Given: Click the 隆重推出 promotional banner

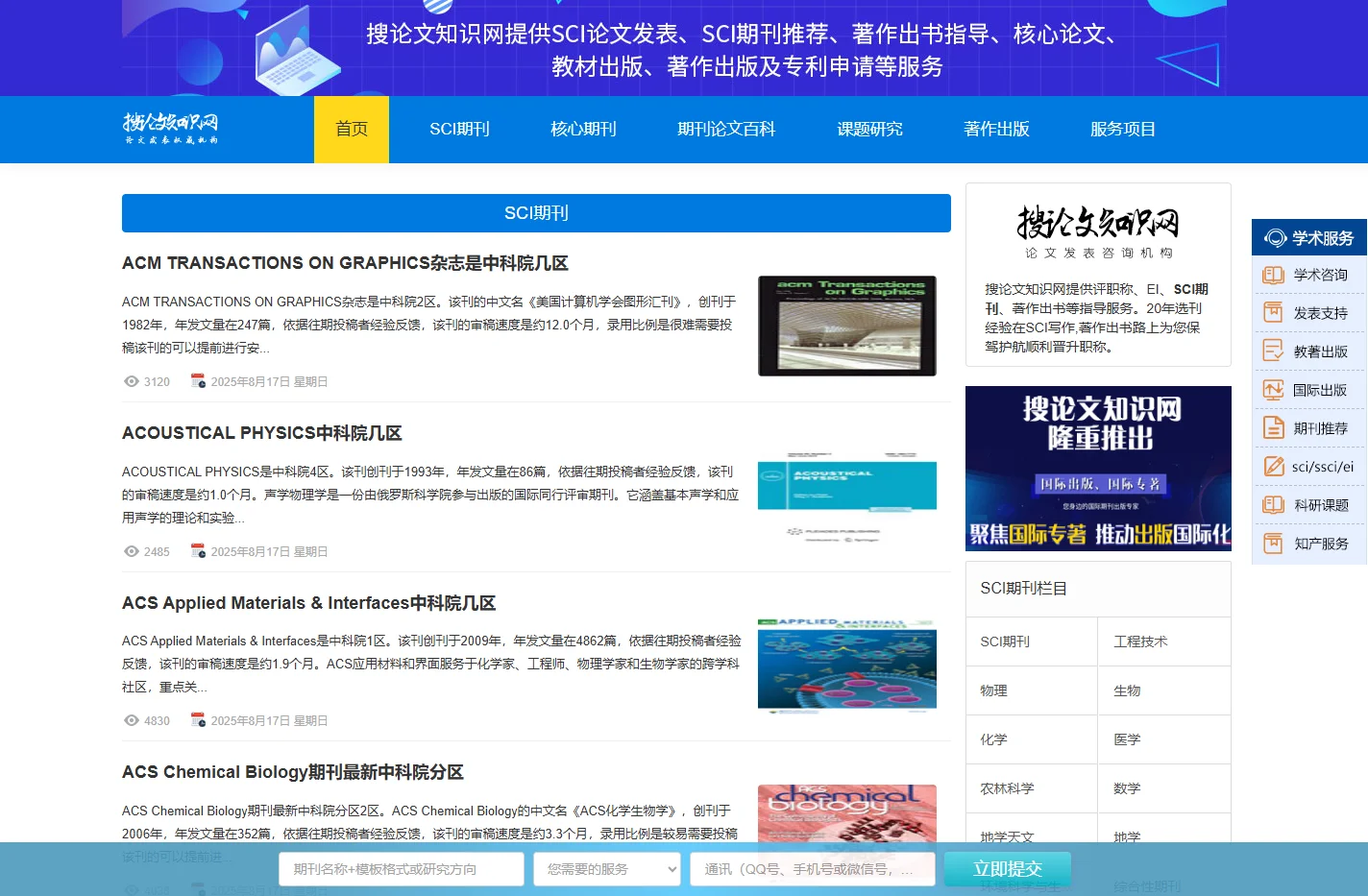Looking at the screenshot, I should pos(1098,469).
